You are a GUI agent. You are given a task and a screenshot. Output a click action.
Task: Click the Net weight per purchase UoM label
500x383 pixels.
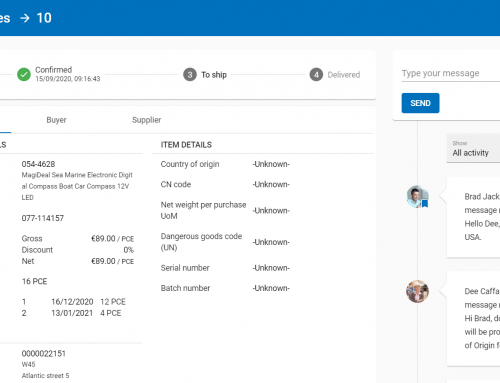point(203,210)
